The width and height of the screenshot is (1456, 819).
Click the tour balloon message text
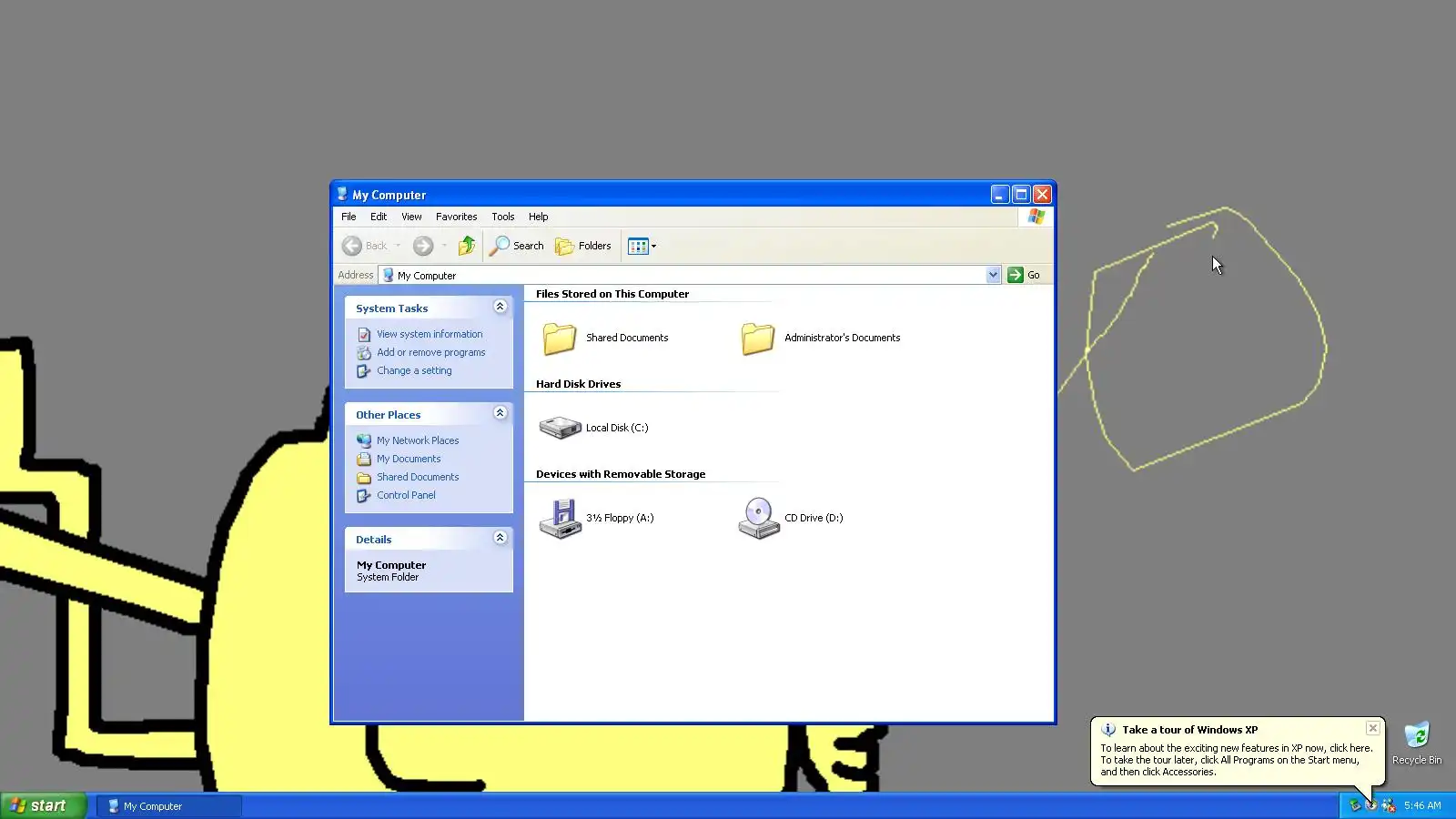point(1237,760)
